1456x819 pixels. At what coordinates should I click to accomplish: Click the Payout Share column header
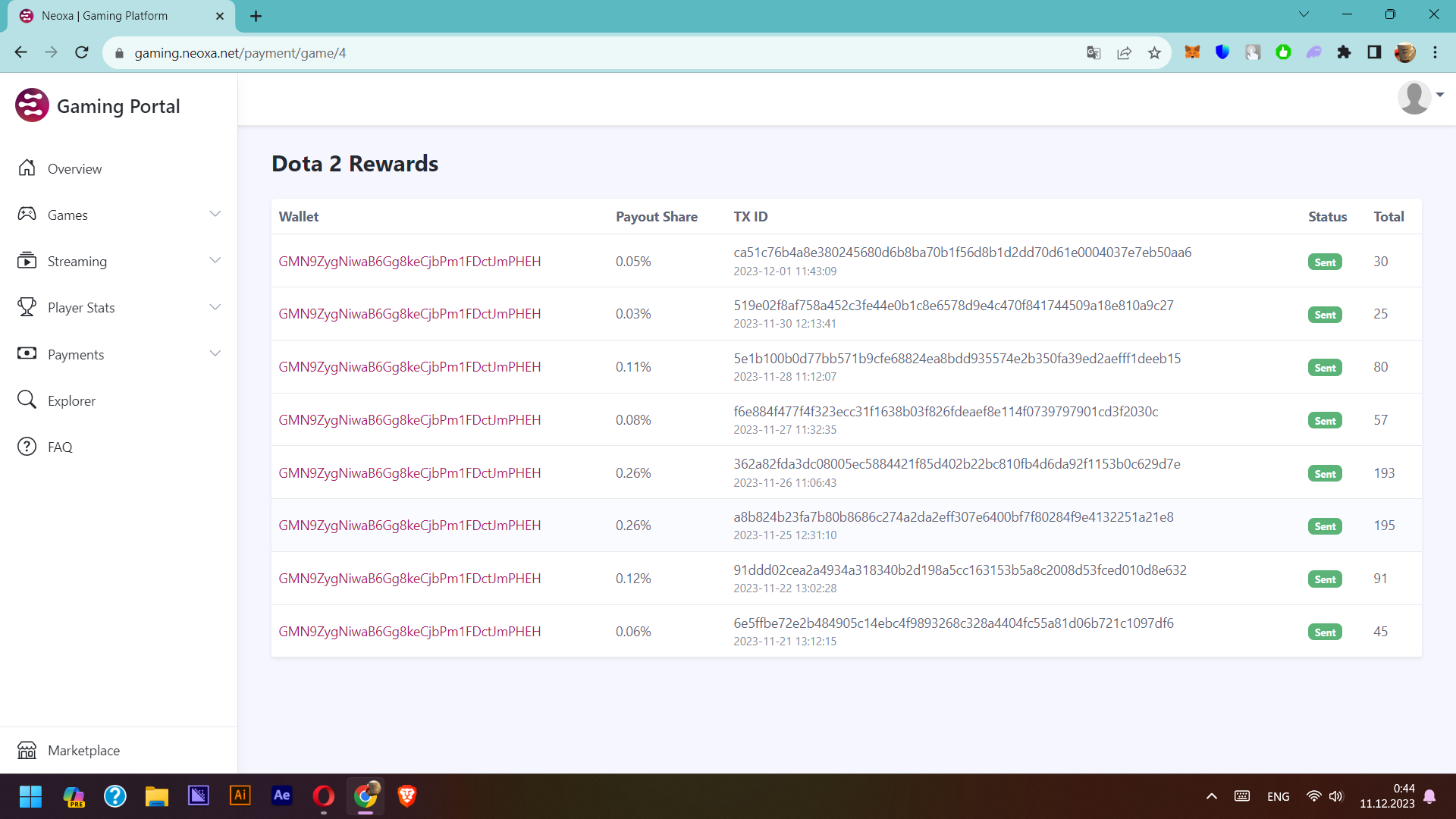[657, 217]
